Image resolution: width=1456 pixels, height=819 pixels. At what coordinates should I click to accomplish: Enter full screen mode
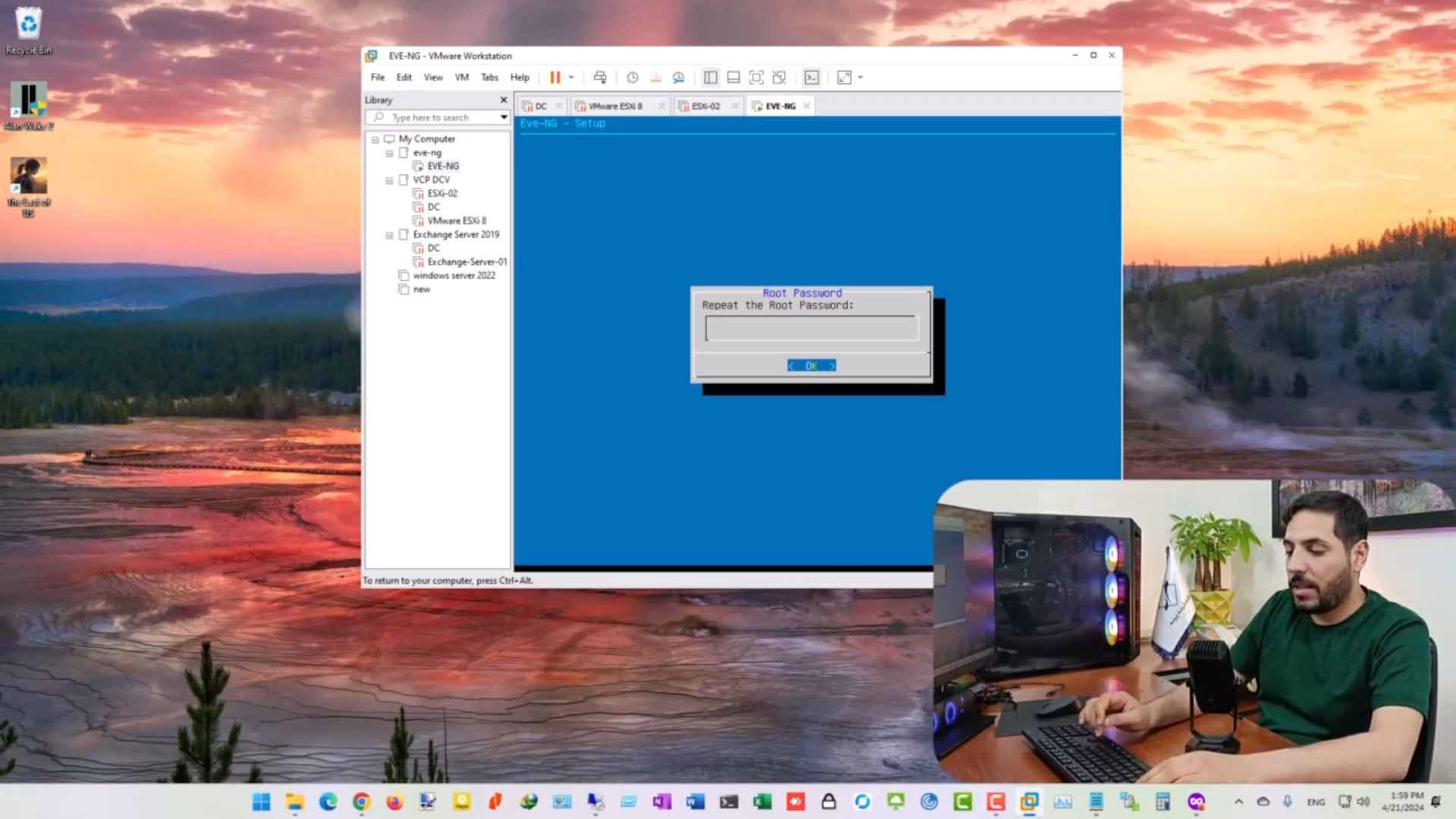pyautogui.click(x=756, y=77)
